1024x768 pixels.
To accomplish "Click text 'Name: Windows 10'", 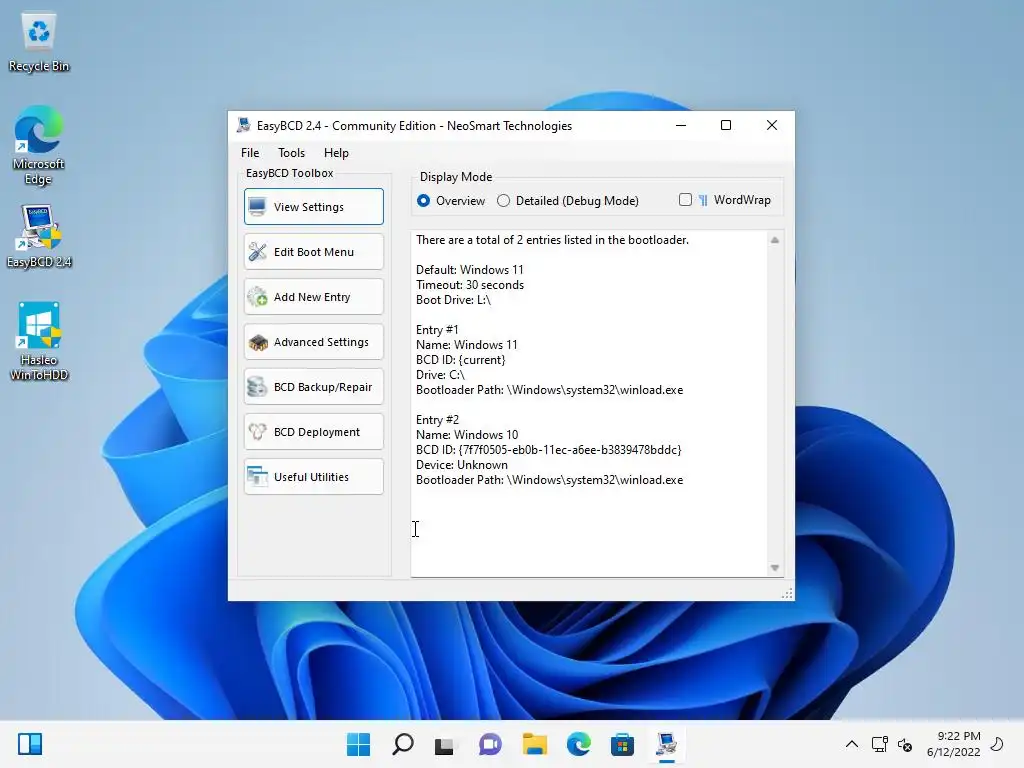I will [x=467, y=435].
